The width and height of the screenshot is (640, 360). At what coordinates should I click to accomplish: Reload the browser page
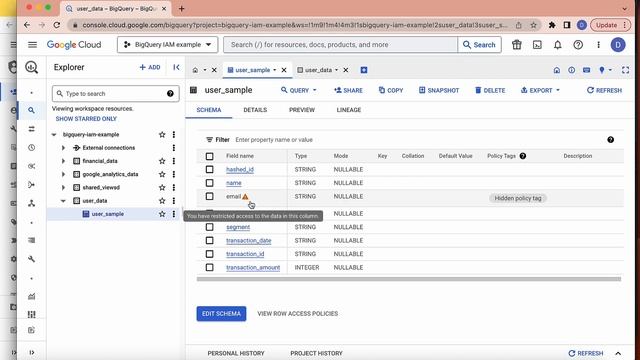(x=57, y=25)
